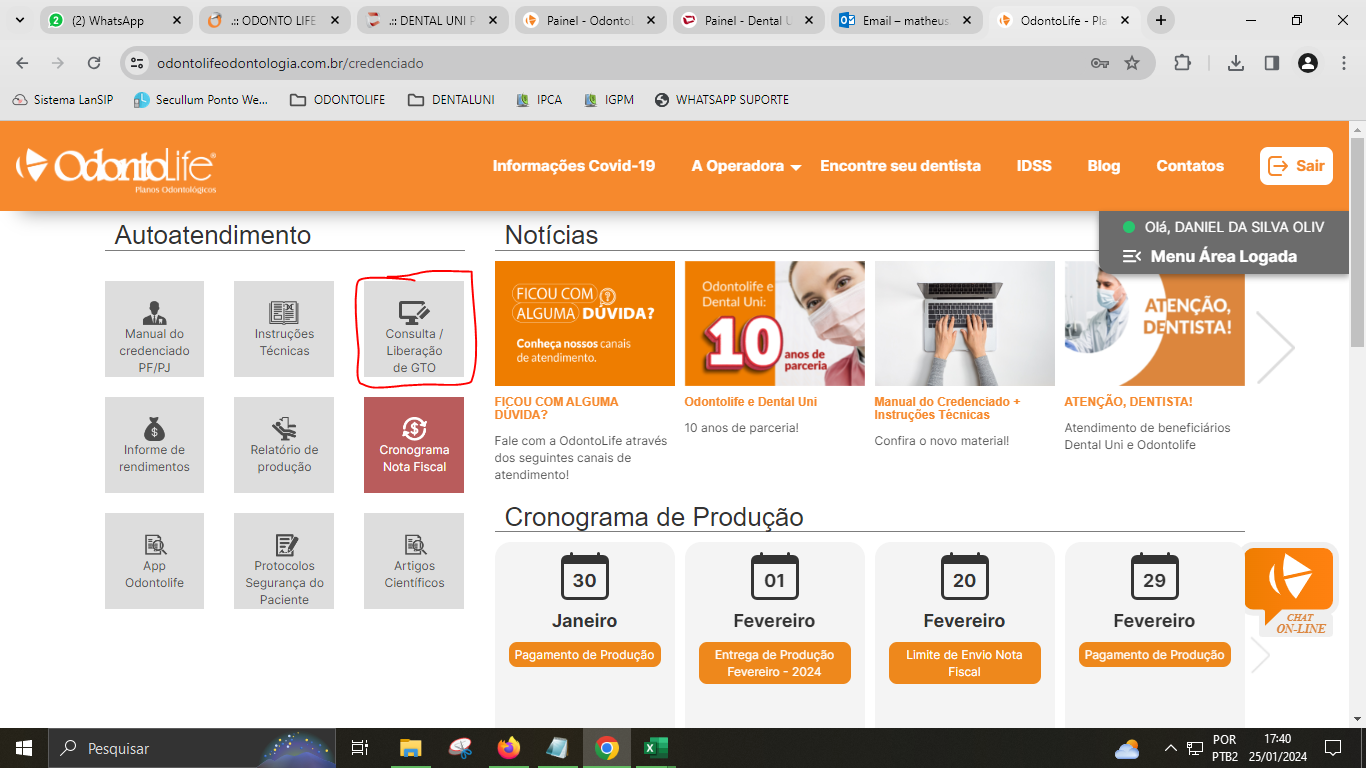Click the OdontoLife logo in the header
Screen dimensions: 1366x768
116,168
